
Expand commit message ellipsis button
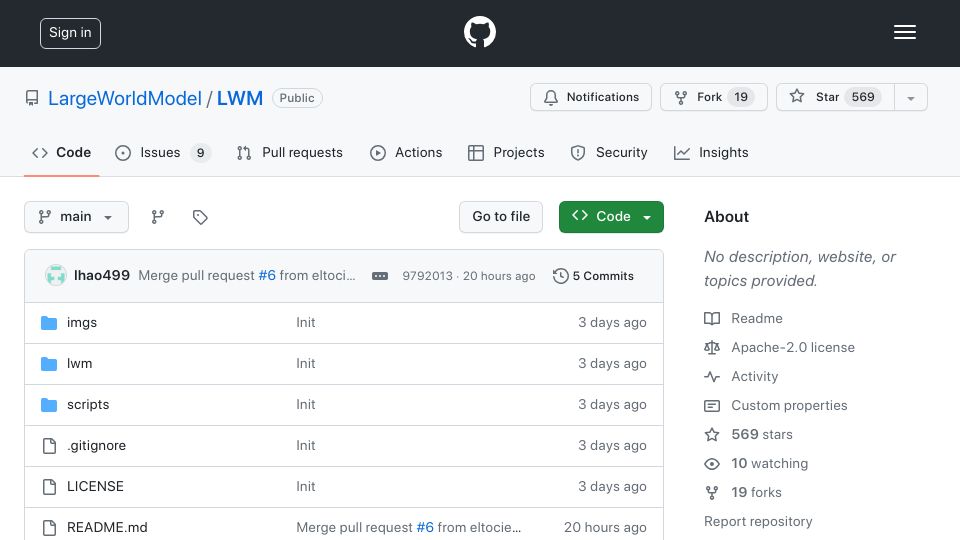pos(380,276)
